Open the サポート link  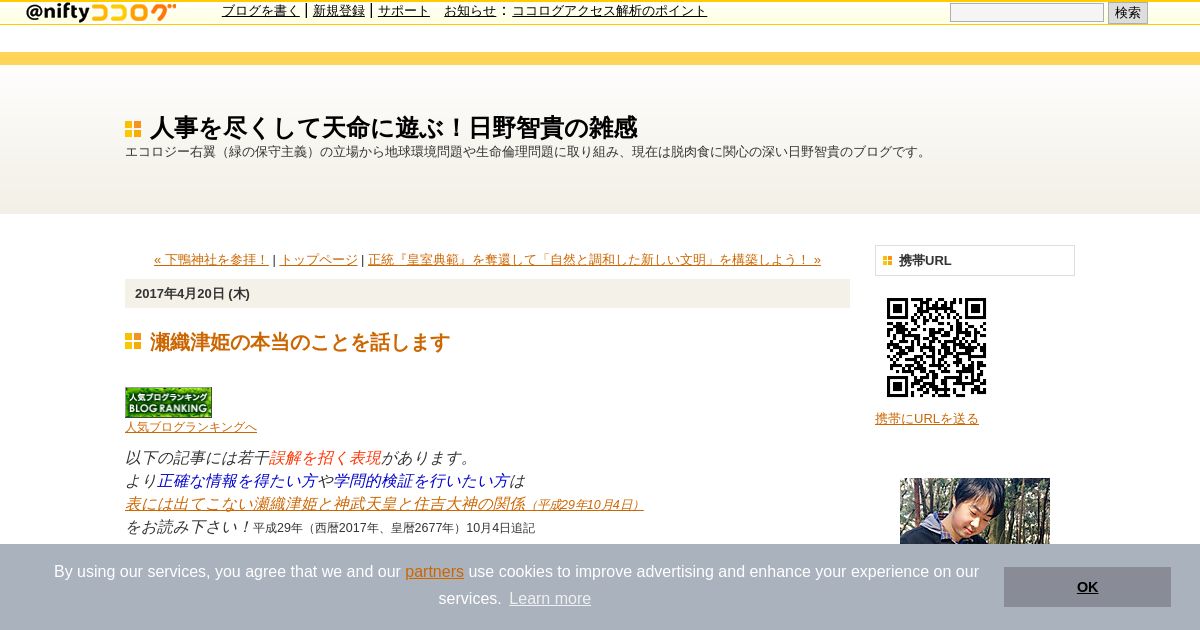tap(404, 11)
